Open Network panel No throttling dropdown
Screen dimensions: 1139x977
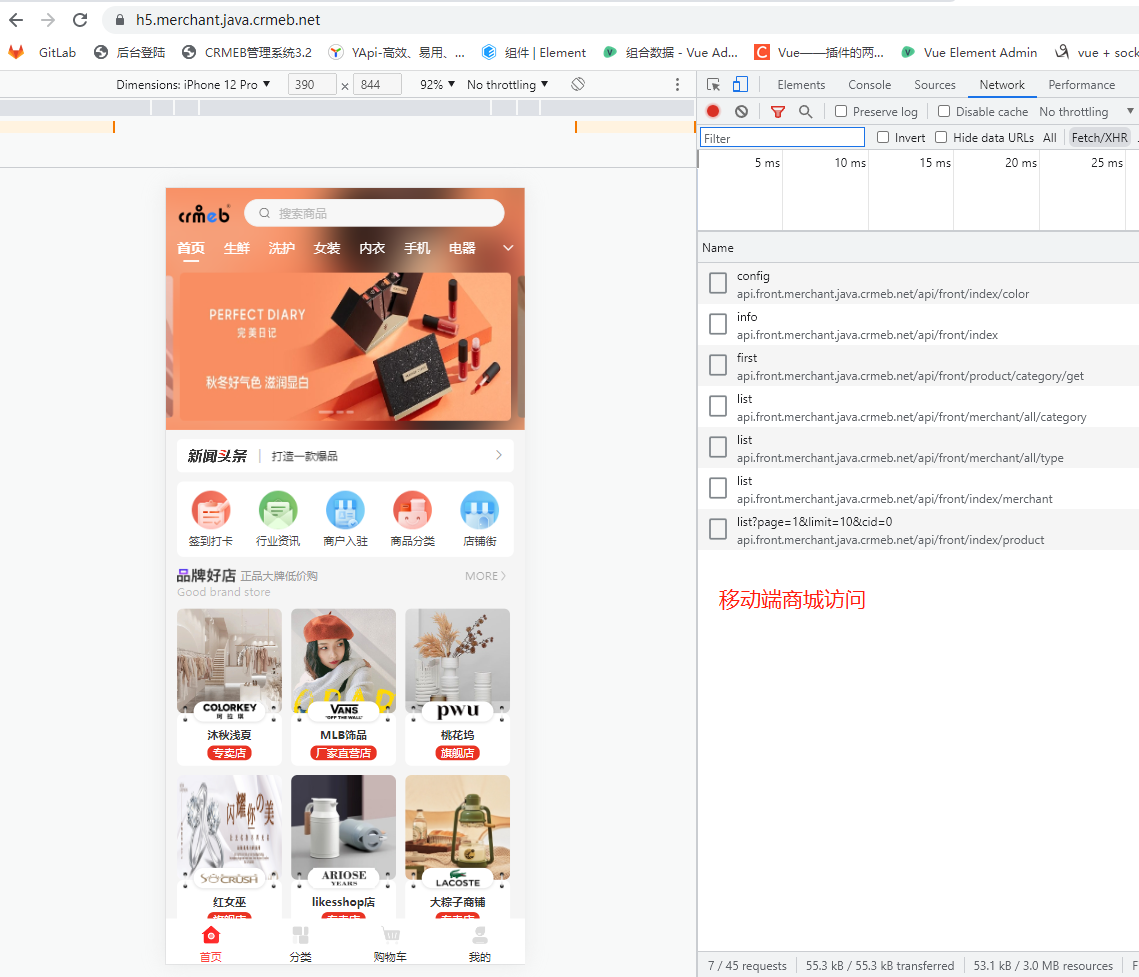pos(1086,111)
